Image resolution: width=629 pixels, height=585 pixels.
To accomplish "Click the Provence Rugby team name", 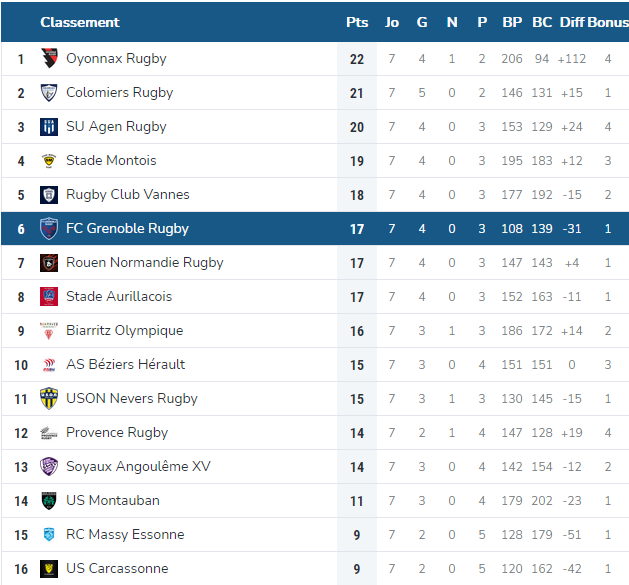I will pos(117,433).
